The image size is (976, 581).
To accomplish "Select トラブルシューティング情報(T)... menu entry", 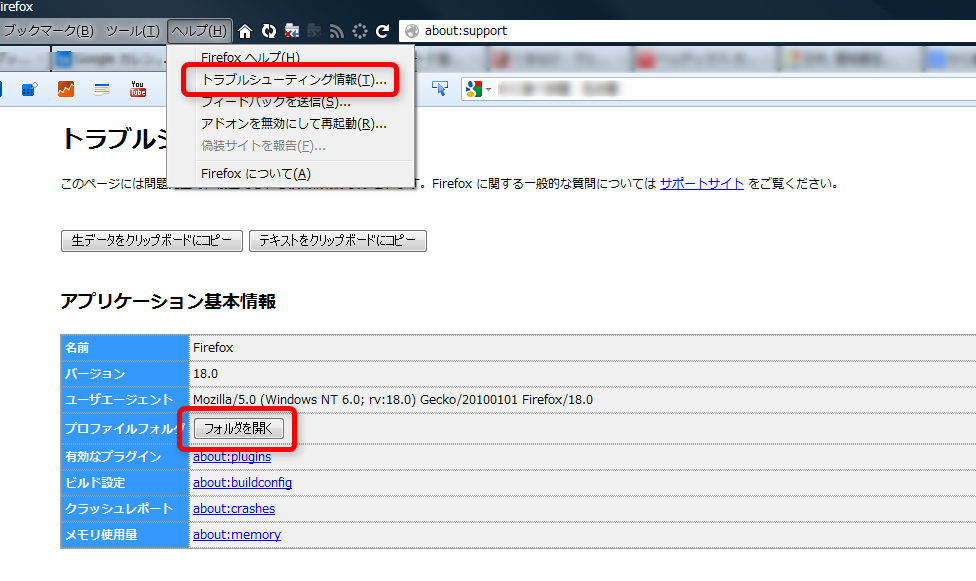I will point(294,80).
